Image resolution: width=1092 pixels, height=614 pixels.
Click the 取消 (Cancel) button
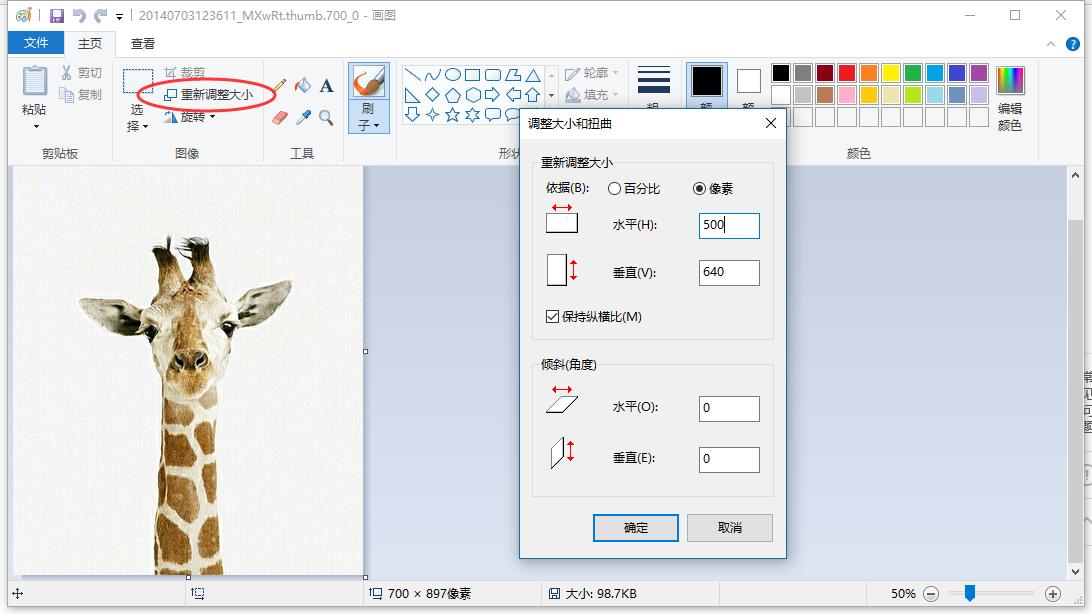(x=729, y=528)
